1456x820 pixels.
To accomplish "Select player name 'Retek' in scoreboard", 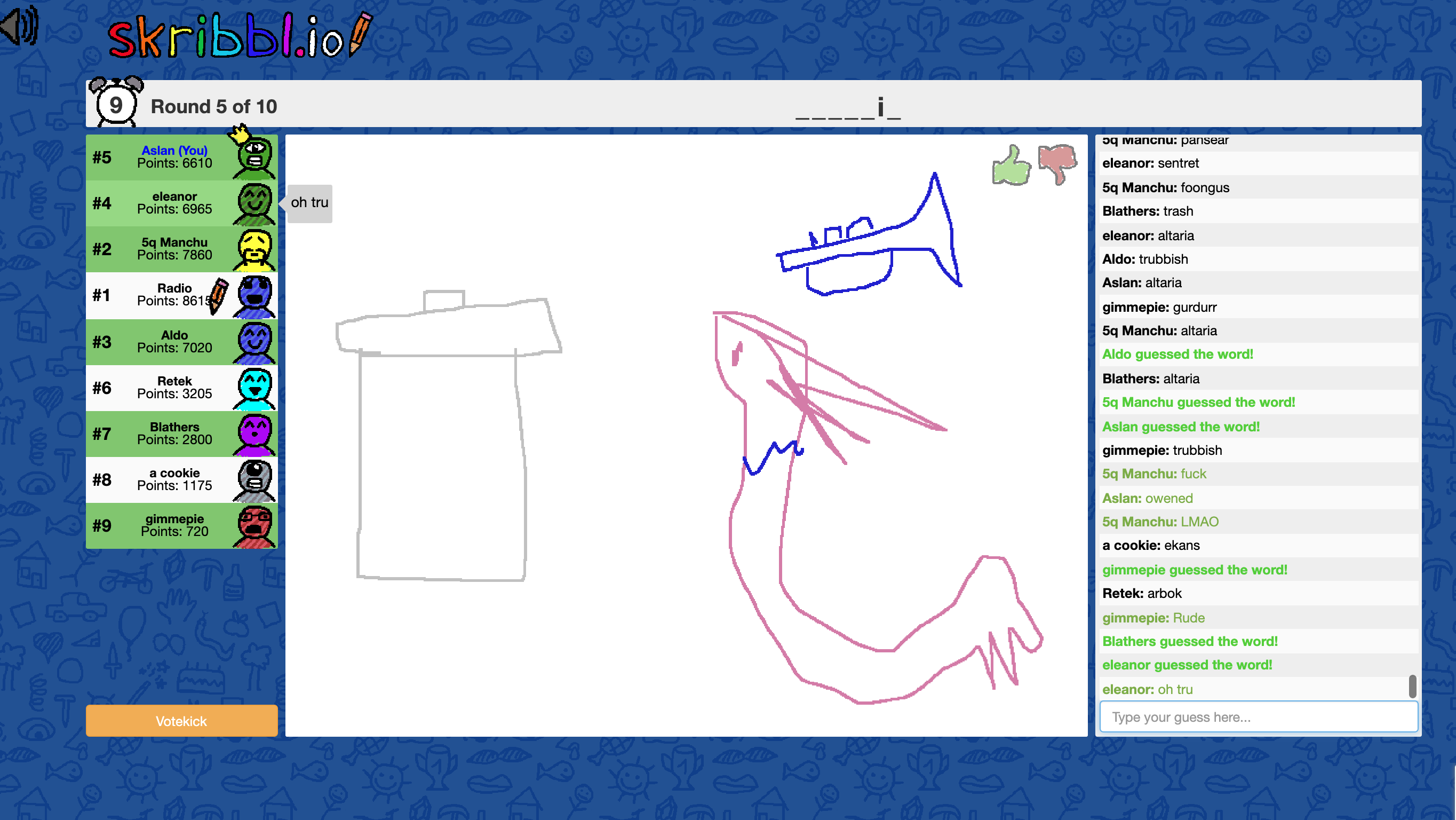I will click(174, 381).
